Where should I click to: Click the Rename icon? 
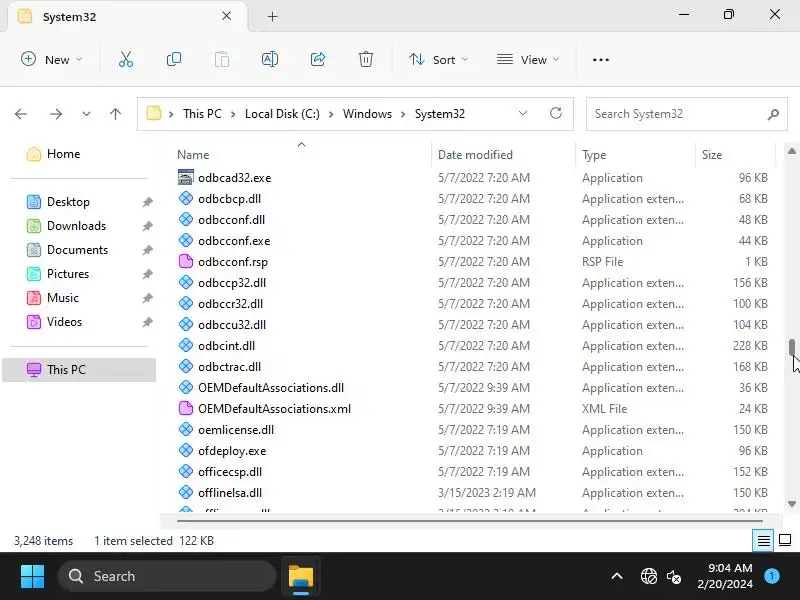coord(269,59)
